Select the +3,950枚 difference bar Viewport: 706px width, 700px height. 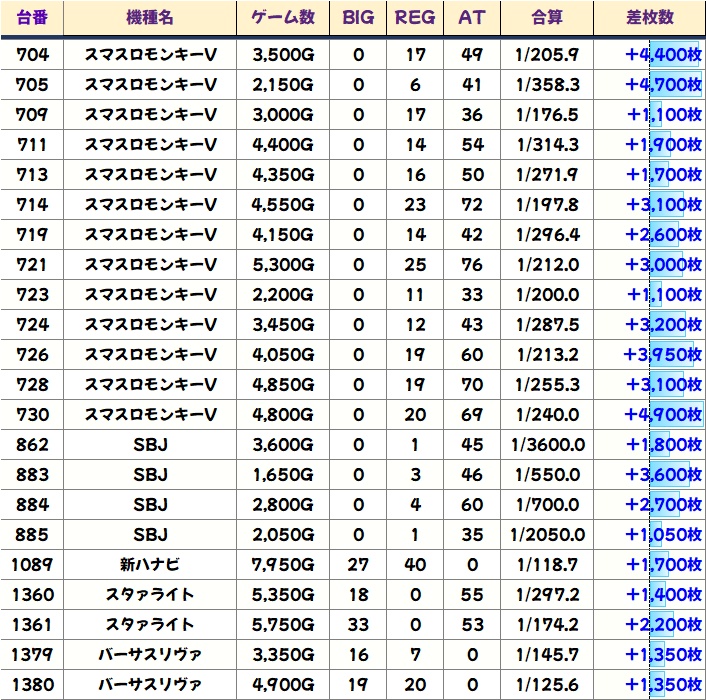(x=663, y=354)
